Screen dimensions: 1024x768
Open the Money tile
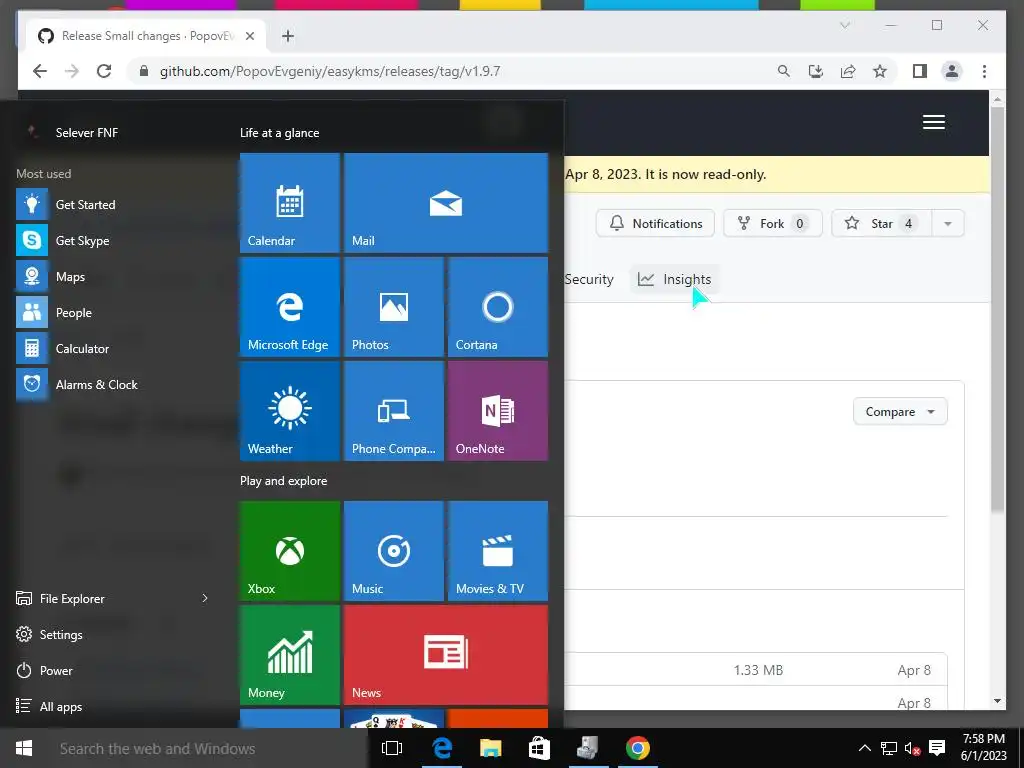tap(289, 655)
